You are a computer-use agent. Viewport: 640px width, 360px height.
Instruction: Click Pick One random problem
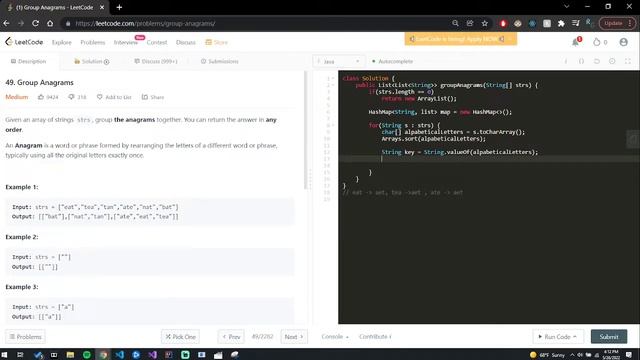coord(180,337)
